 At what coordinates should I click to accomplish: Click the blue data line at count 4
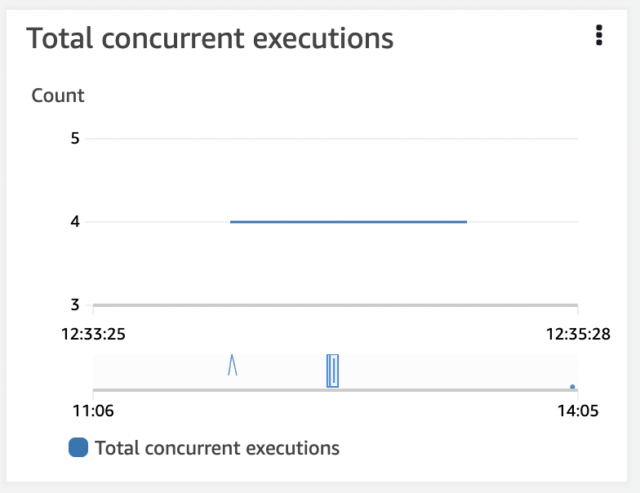click(348, 221)
